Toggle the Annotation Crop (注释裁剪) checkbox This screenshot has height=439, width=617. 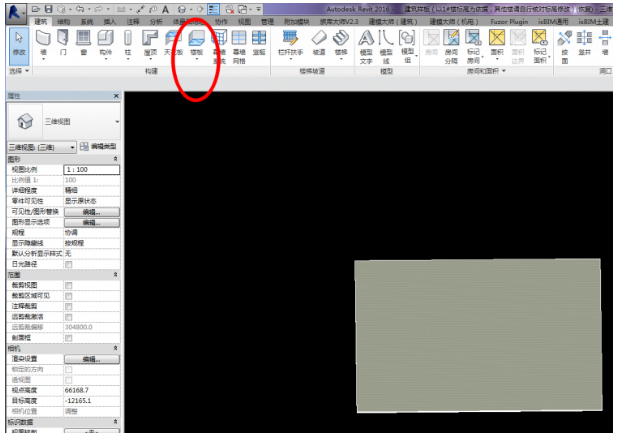click(x=69, y=306)
